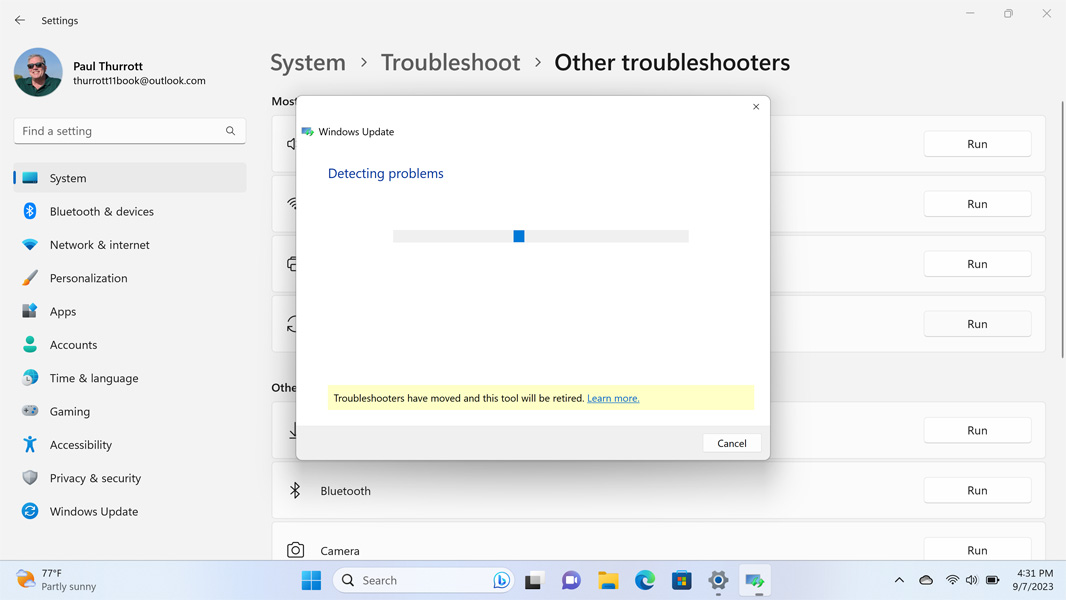
Task: Open Bluetooth & devices settings
Action: point(102,211)
